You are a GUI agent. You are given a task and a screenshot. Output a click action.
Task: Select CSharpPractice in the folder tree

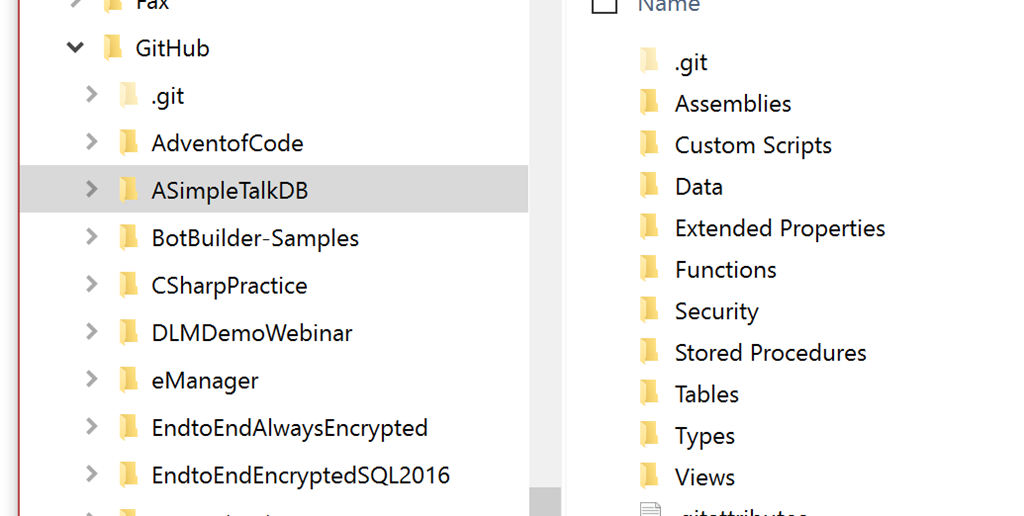(229, 285)
